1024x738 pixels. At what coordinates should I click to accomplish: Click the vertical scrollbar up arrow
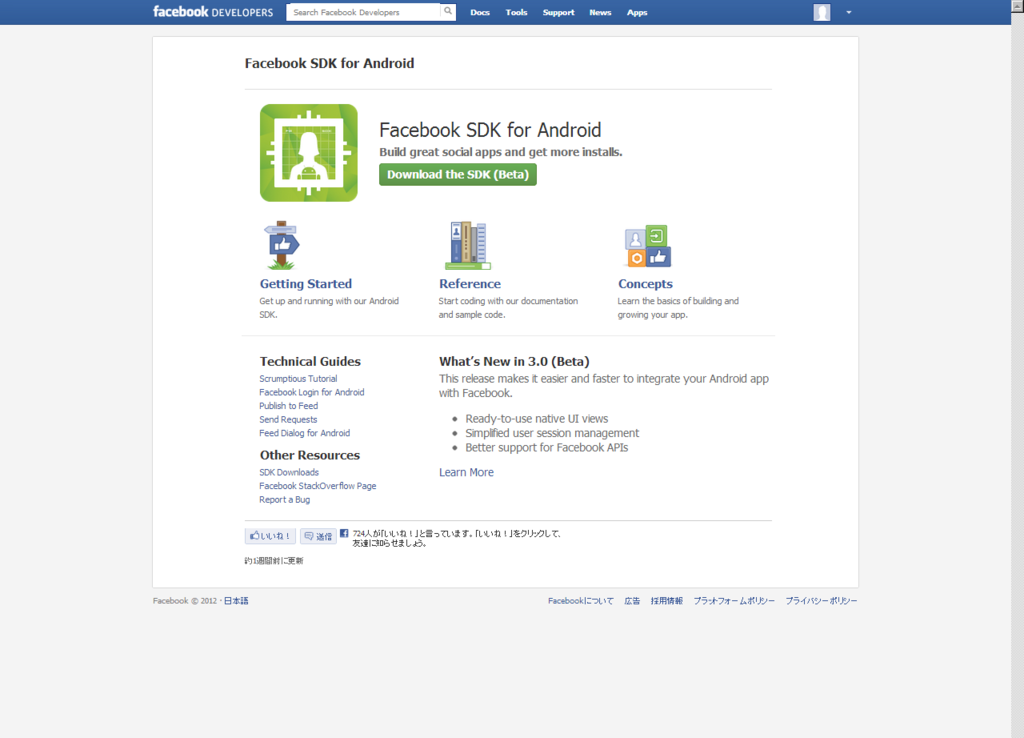pyautogui.click(x=1017, y=6)
